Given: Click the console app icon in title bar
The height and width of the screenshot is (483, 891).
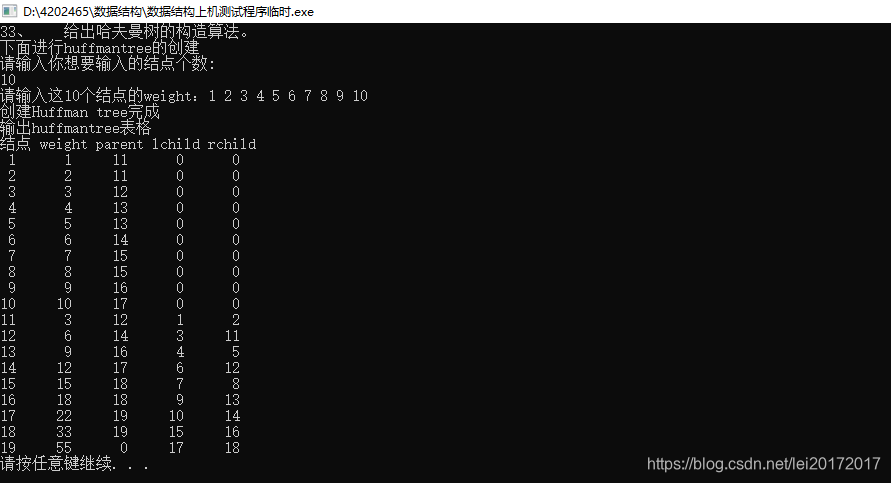Looking at the screenshot, I should click(10, 11).
